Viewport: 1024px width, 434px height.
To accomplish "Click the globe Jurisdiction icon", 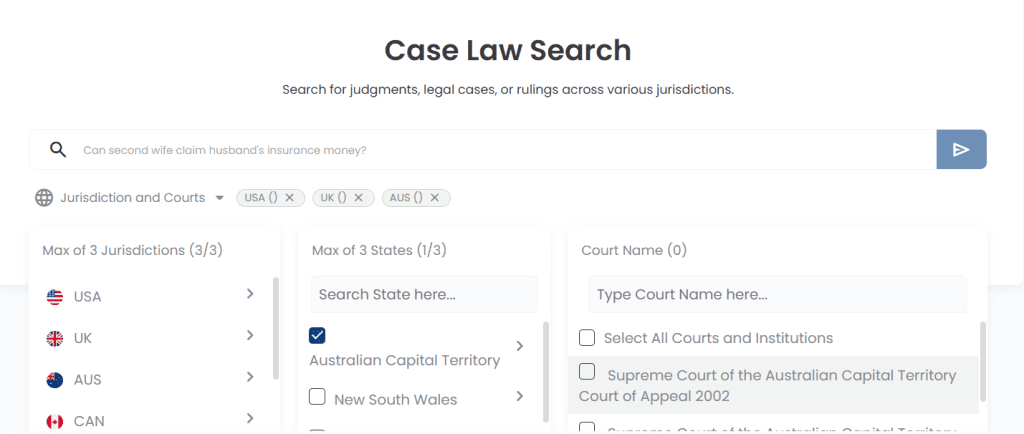I will (44, 198).
